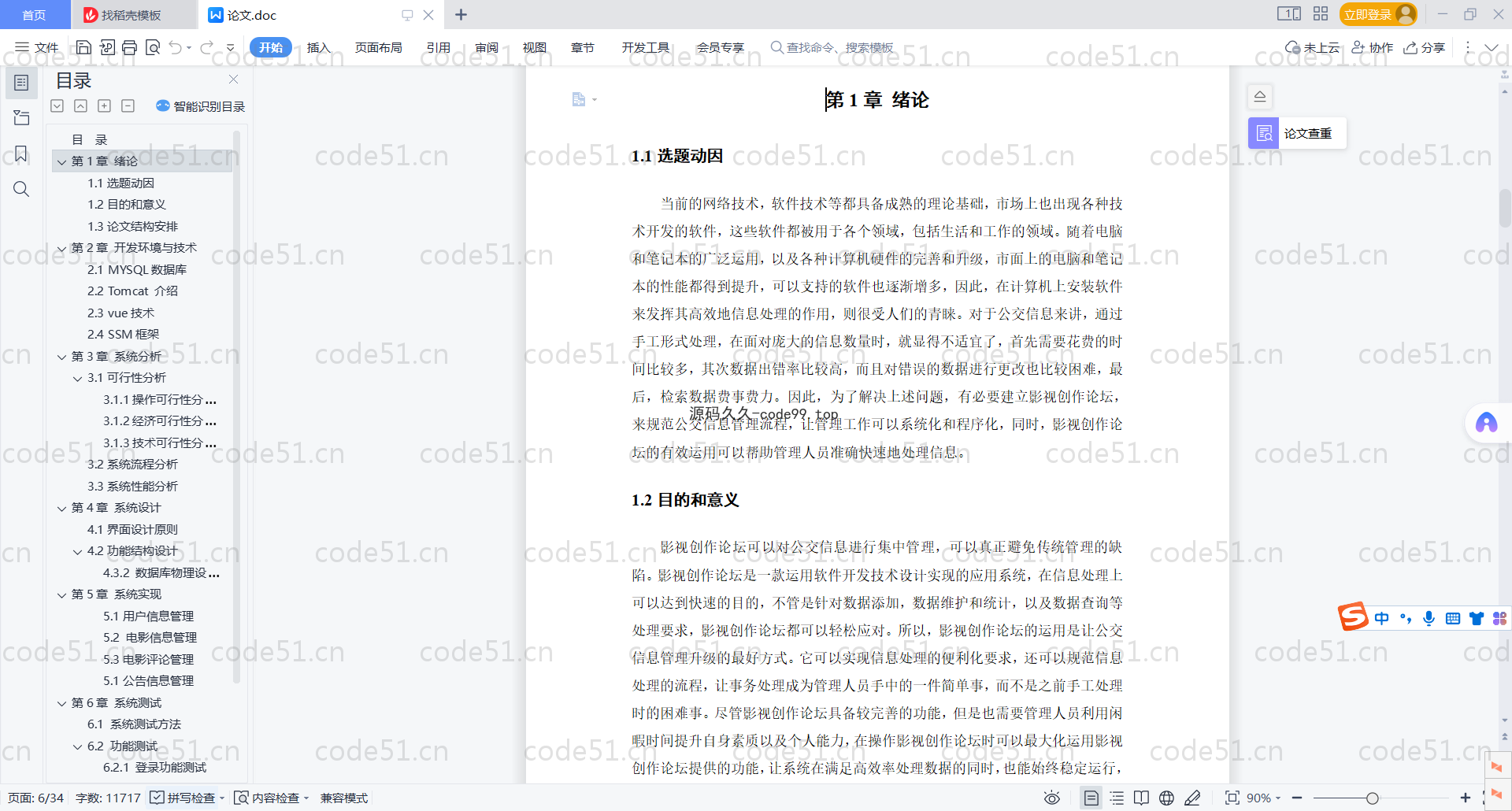
Task: Switch to page view mode in status bar
Action: pyautogui.click(x=1091, y=798)
